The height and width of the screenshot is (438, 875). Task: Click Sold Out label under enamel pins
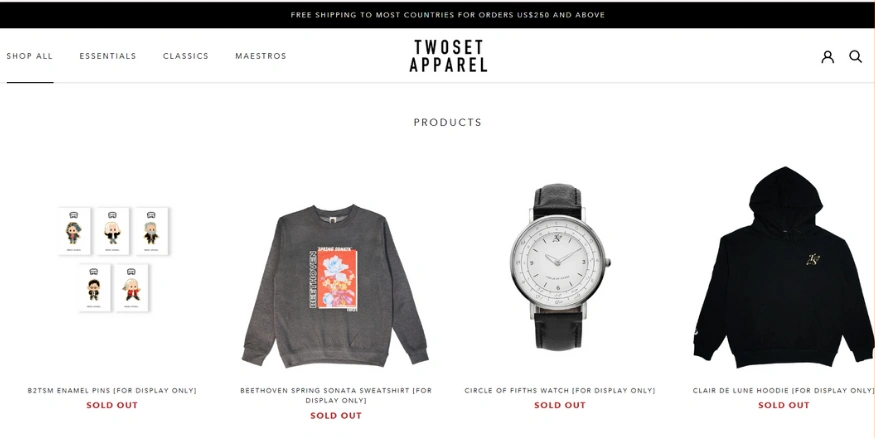112,405
